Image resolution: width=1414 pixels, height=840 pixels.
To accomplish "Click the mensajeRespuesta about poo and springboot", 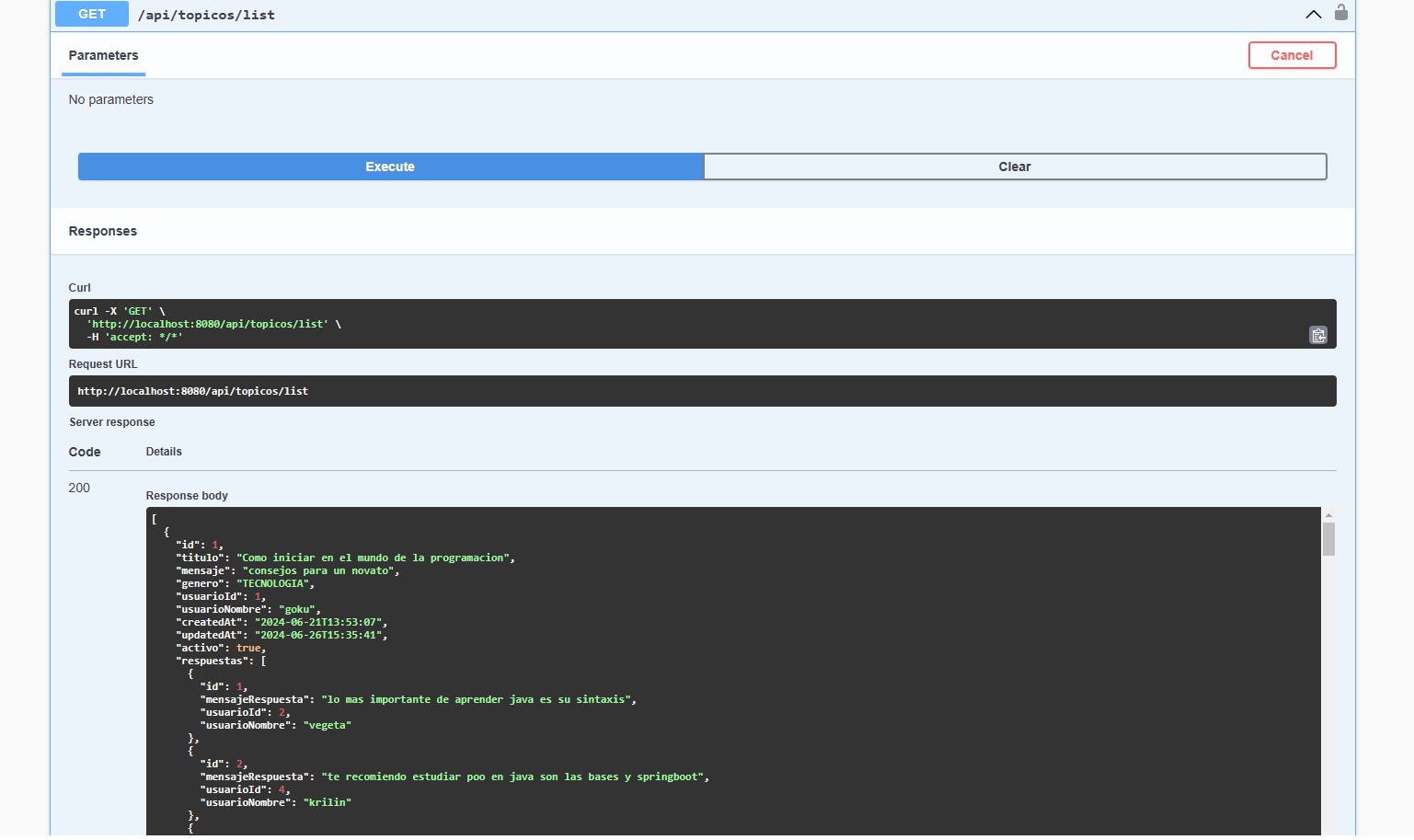I will click(x=454, y=777).
